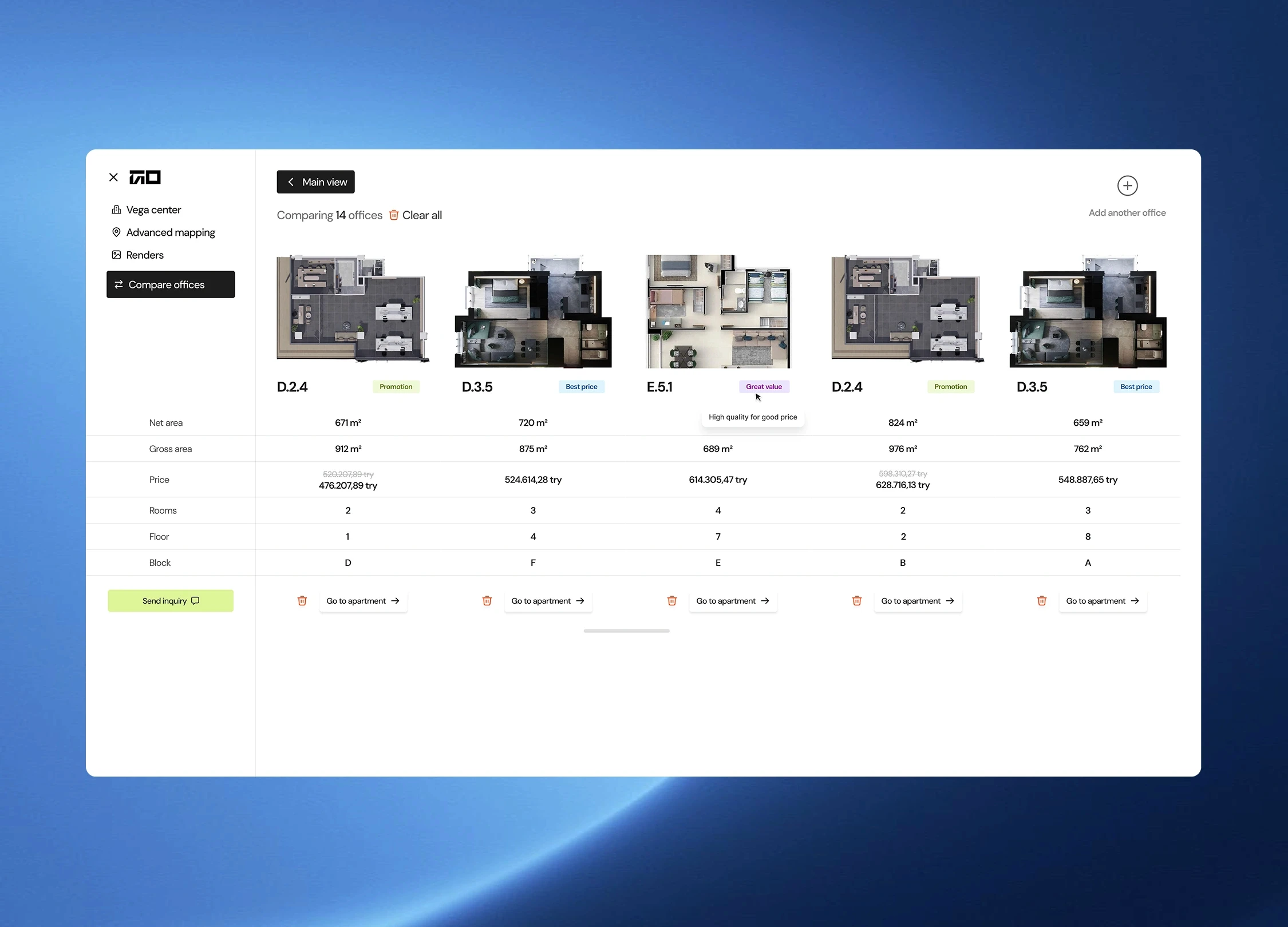Click the trash icon next to Clear all
This screenshot has height=927, width=1288.
(394, 215)
